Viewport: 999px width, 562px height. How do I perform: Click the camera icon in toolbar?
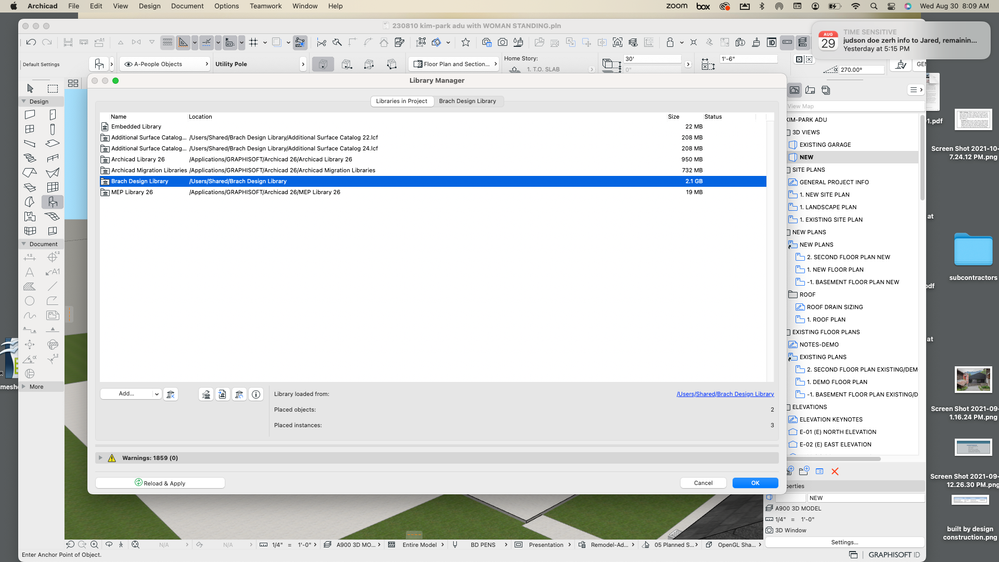click(503, 42)
